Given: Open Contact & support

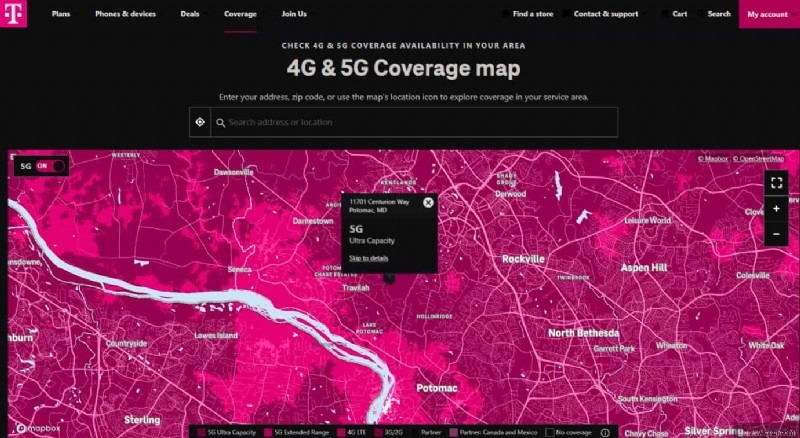Looking at the screenshot, I should tap(606, 14).
